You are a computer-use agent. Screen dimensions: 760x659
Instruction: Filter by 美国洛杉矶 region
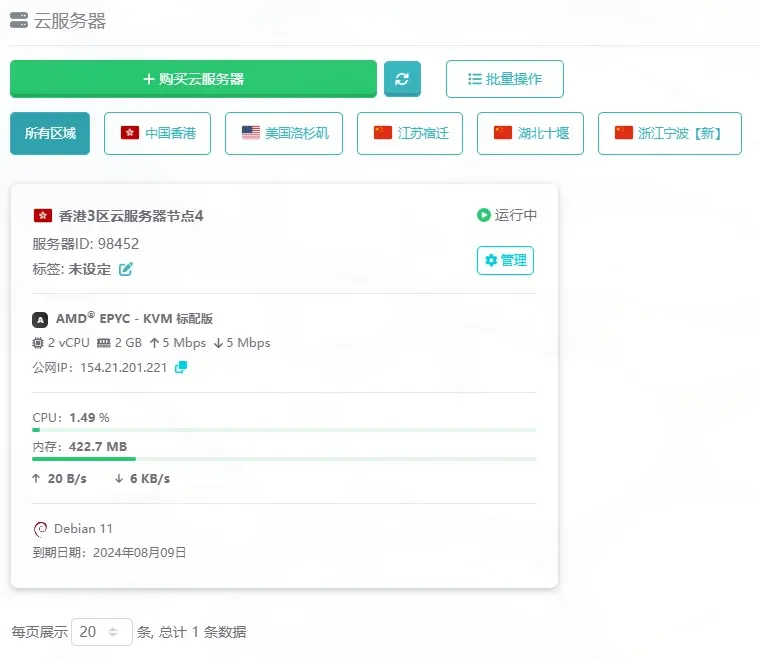pos(284,133)
